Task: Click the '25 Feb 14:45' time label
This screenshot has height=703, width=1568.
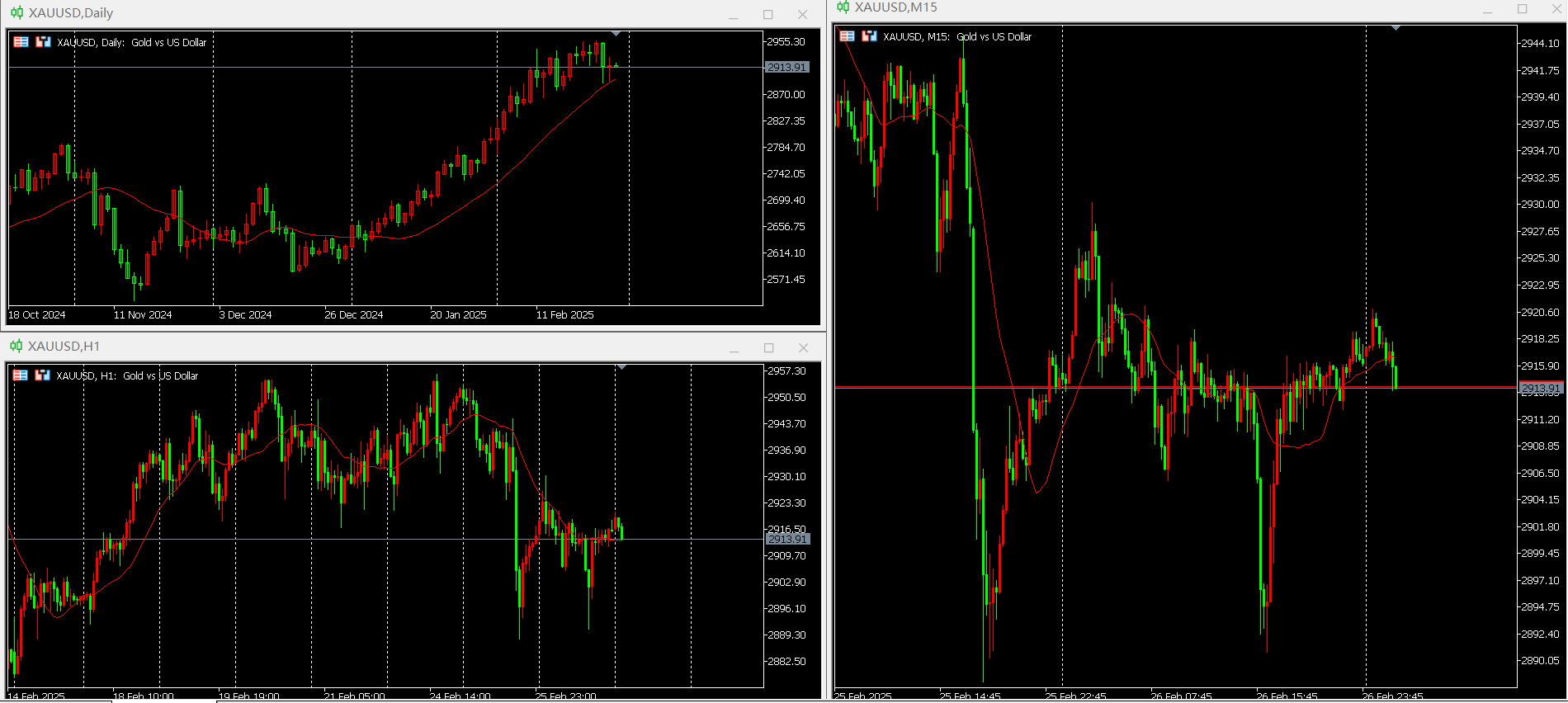Action: pos(970,696)
